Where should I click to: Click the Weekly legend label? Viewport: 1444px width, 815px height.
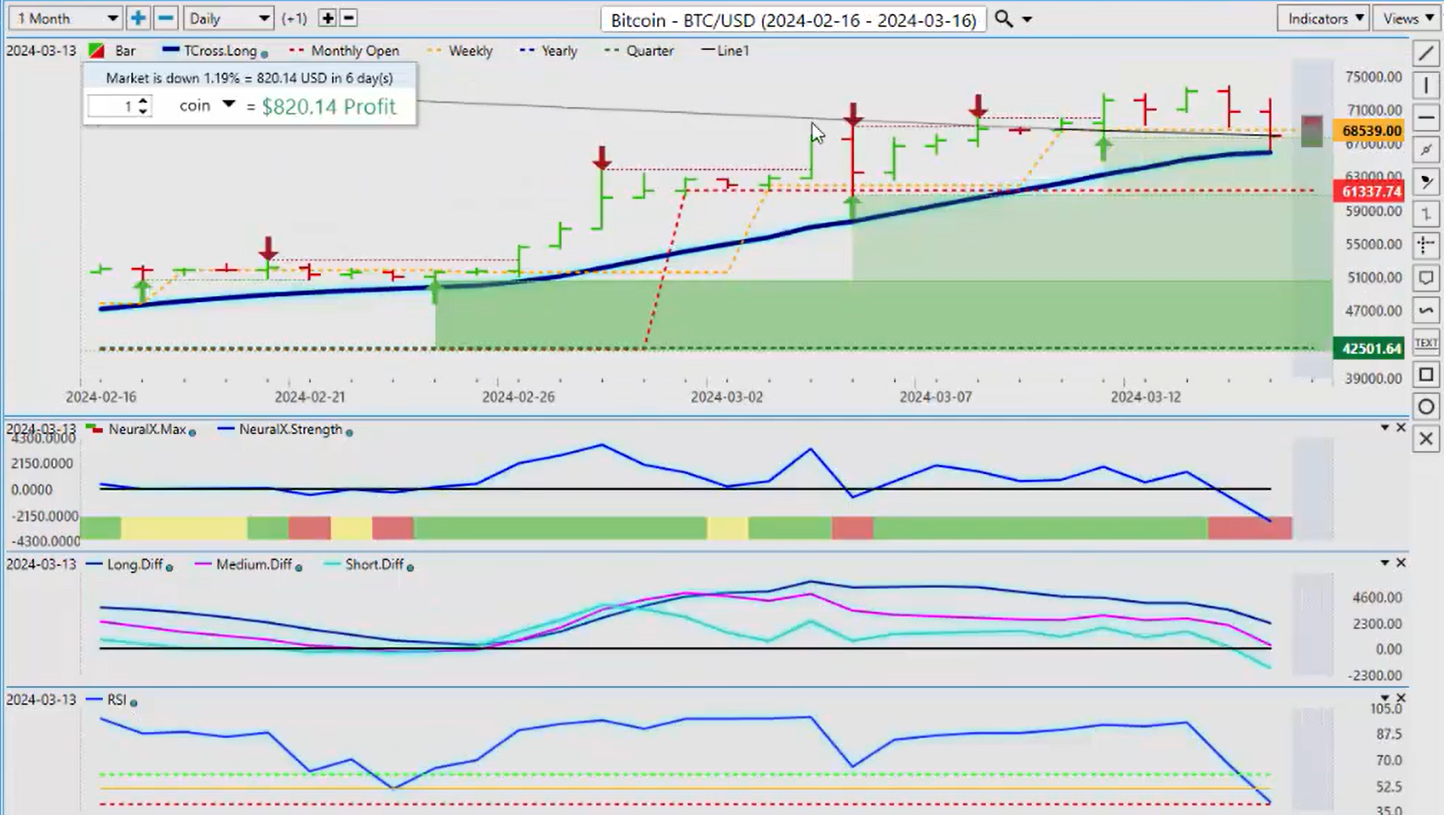(470, 50)
